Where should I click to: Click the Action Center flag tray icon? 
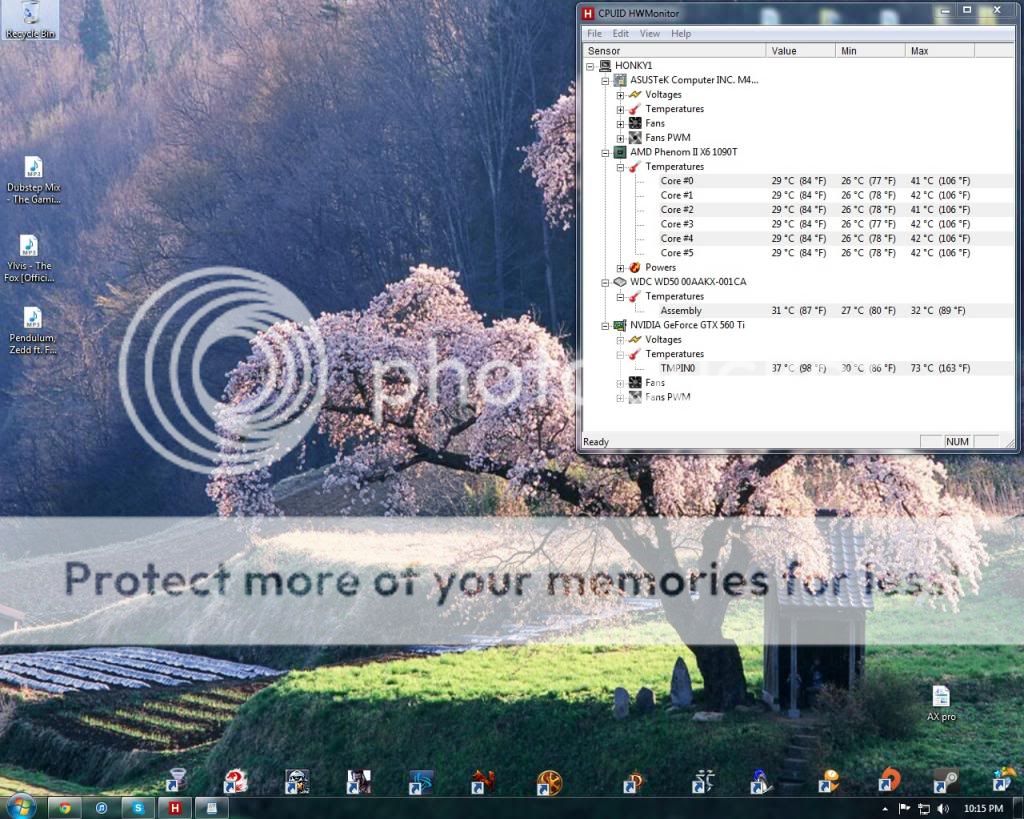(904, 809)
